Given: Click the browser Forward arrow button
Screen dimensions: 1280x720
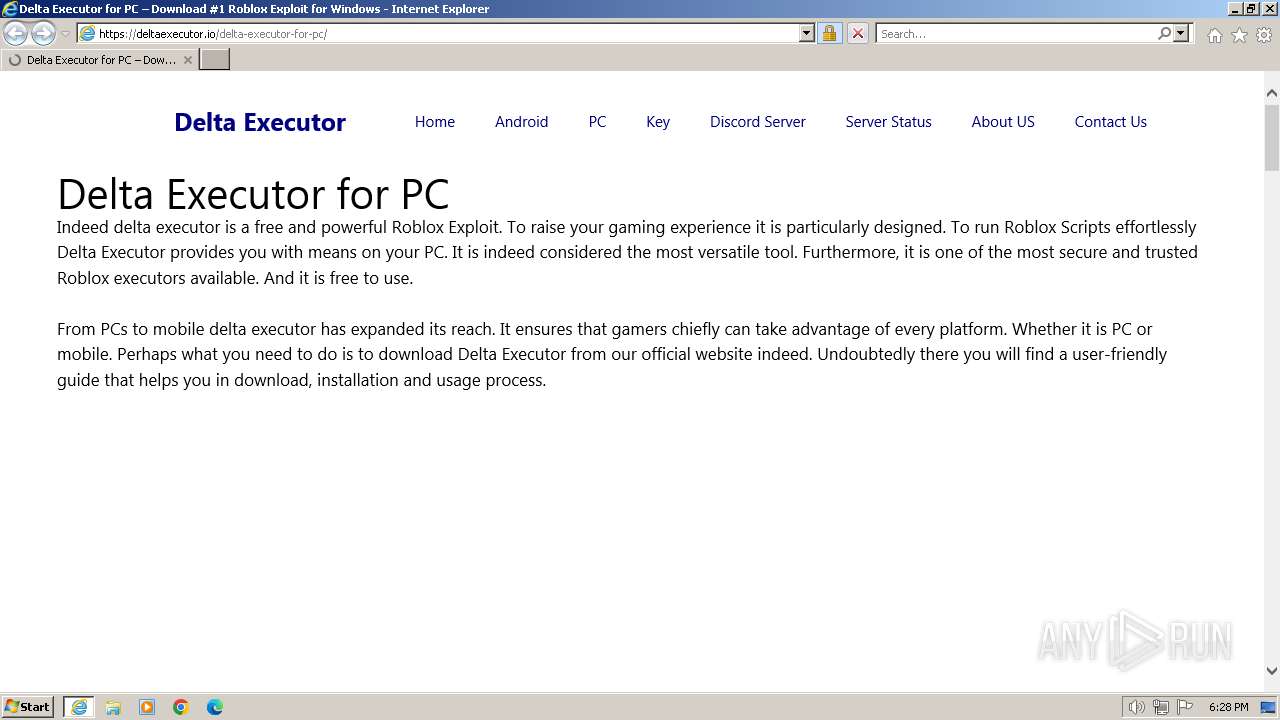Looking at the screenshot, I should click(43, 34).
